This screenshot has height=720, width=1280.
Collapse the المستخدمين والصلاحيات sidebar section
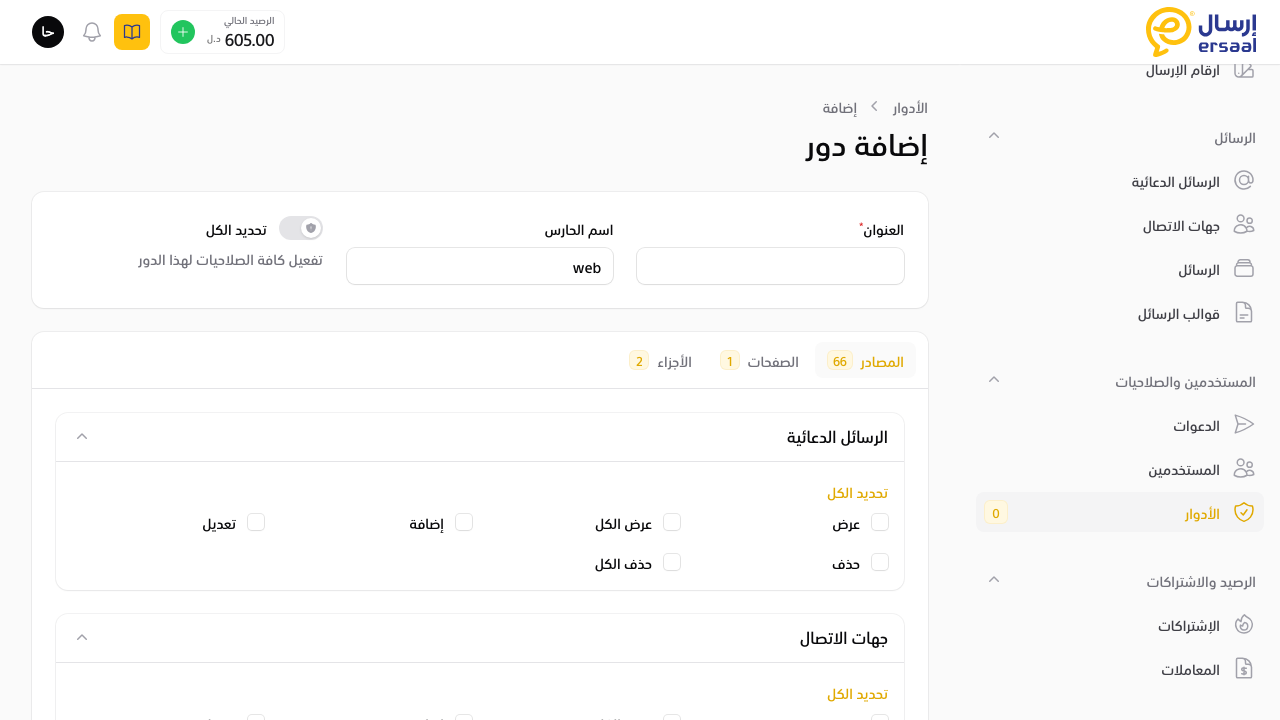pos(994,380)
